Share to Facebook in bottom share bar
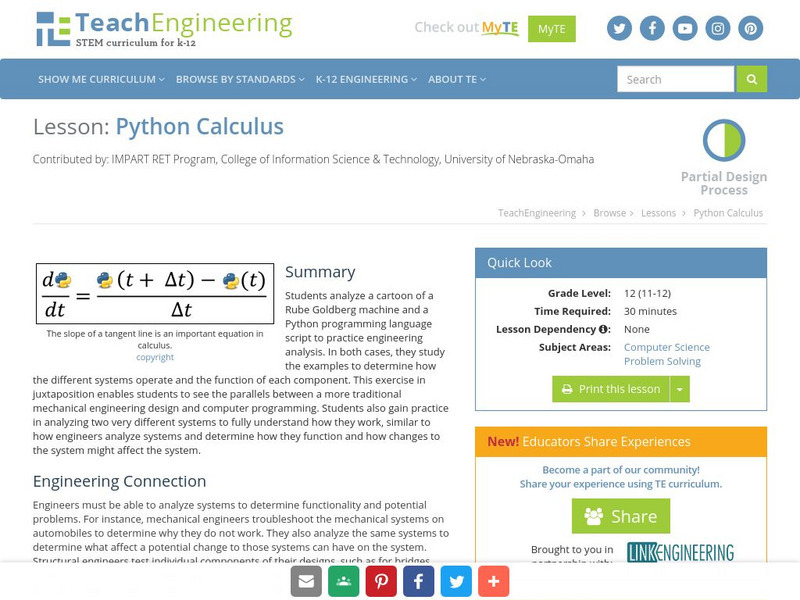 coord(418,581)
